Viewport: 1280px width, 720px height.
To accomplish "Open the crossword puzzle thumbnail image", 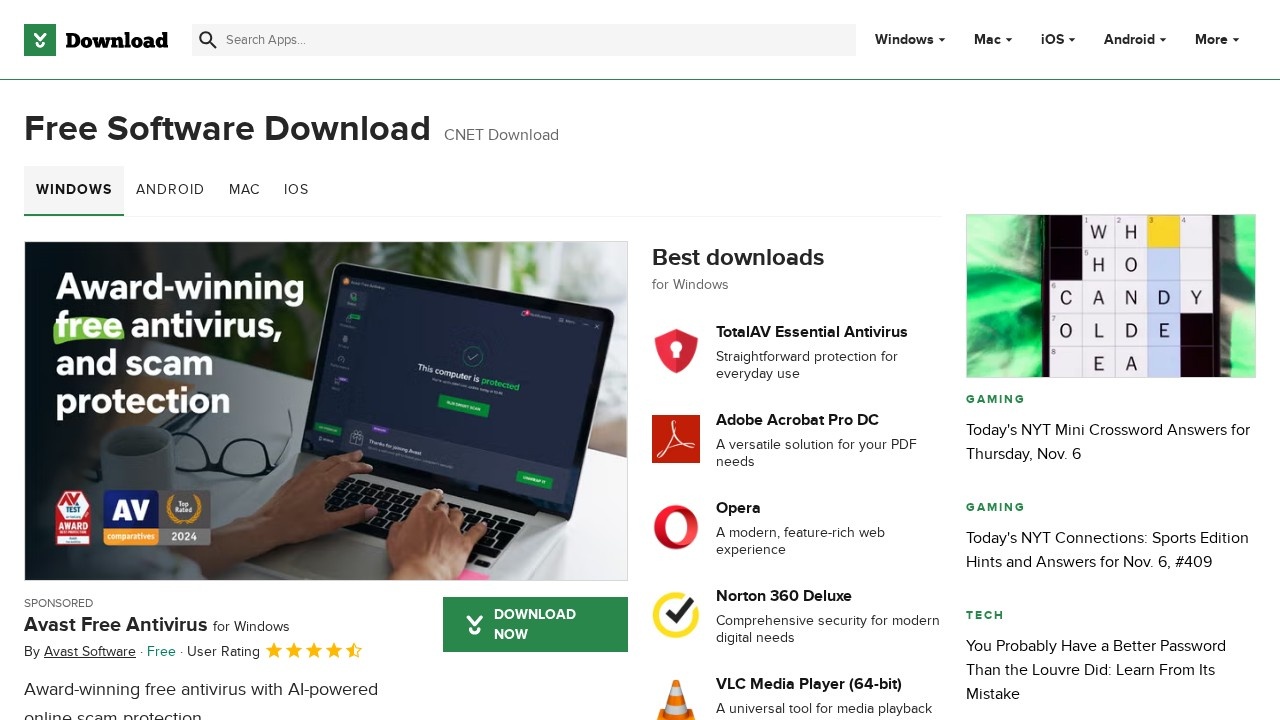I will [x=1110, y=295].
